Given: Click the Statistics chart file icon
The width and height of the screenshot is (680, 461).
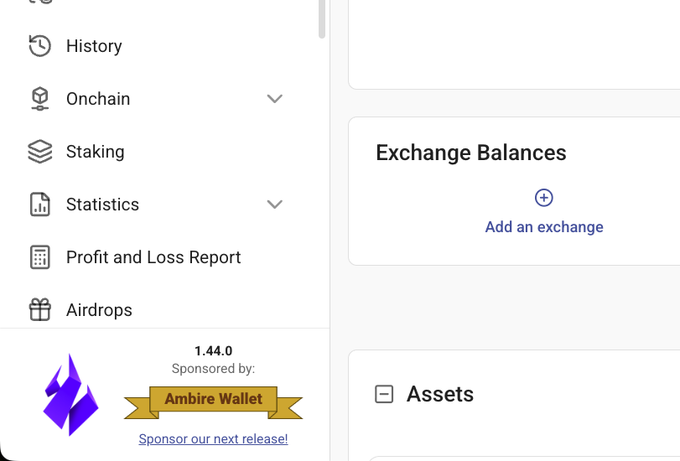Looking at the screenshot, I should pos(40,204).
